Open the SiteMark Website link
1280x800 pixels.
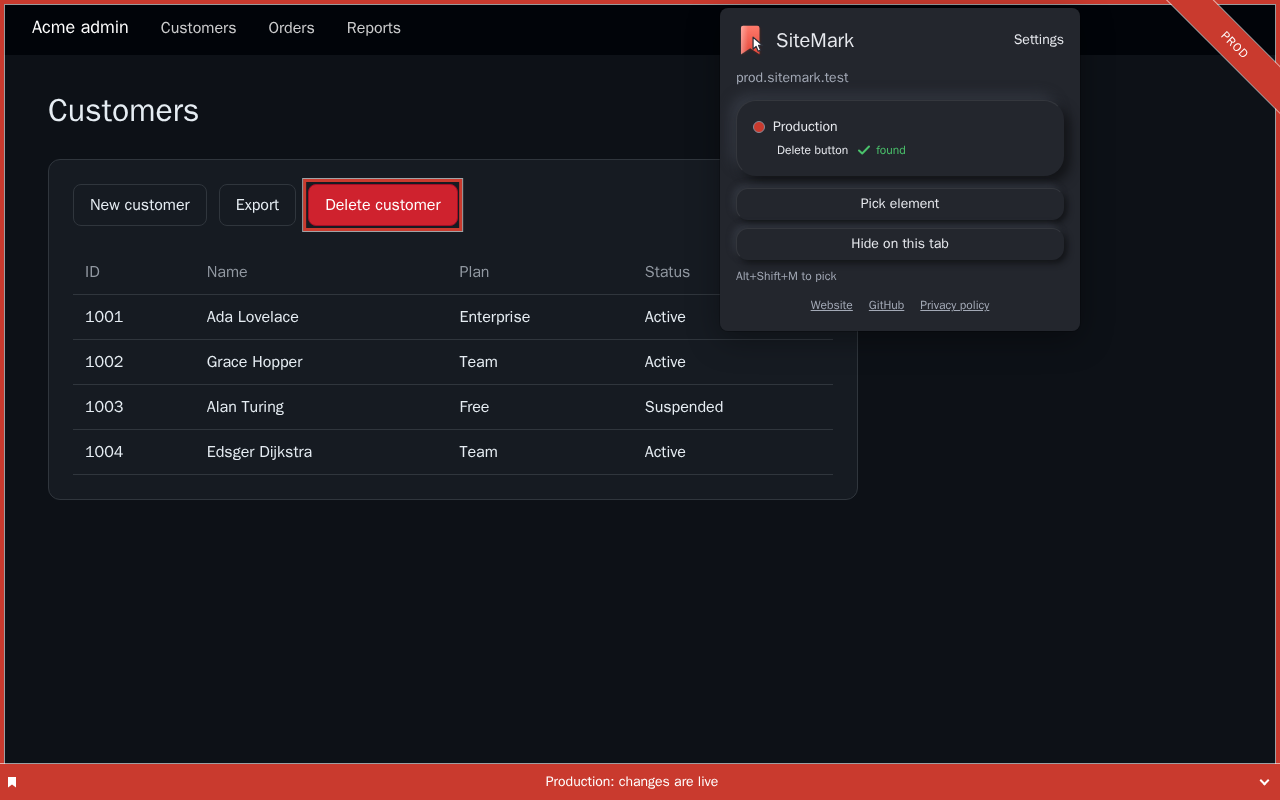pos(831,305)
